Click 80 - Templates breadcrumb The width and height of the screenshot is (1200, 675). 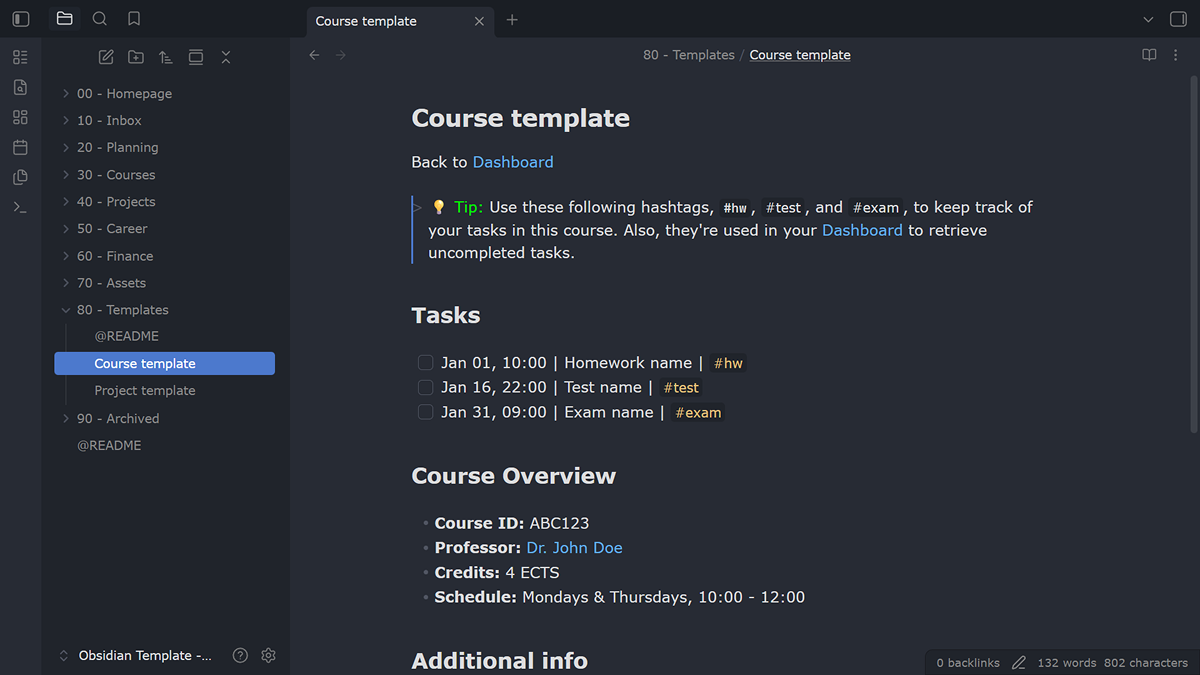(x=689, y=55)
